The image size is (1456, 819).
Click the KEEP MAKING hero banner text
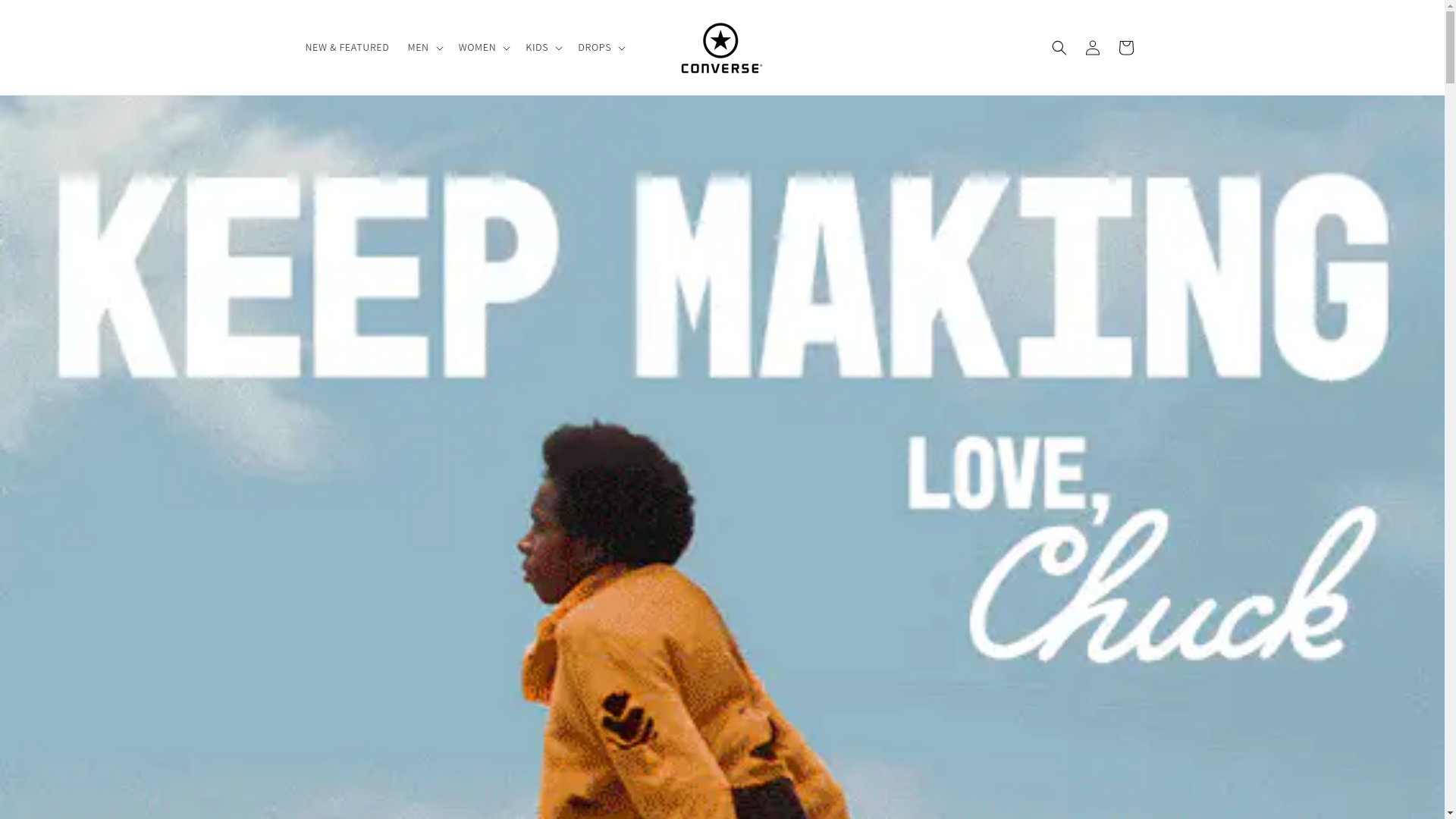click(724, 275)
